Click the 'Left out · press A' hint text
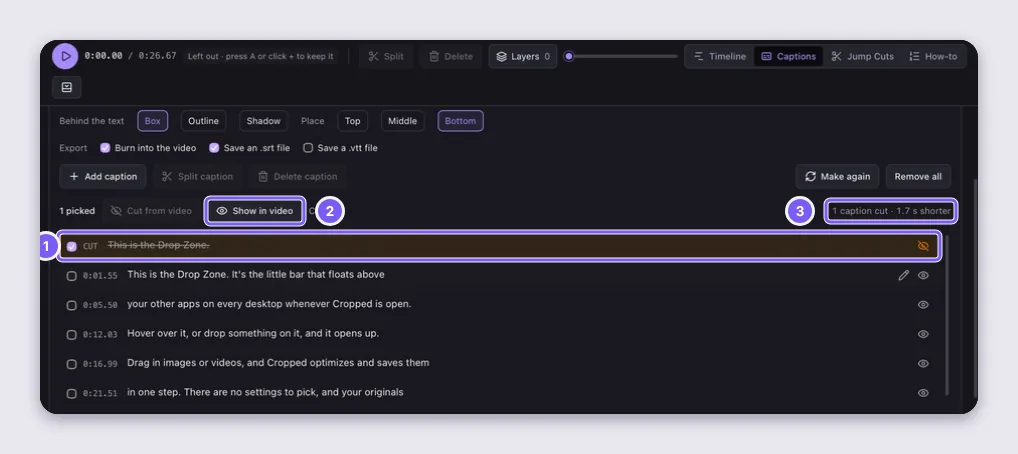Screen dimensions: 1018x454 (260, 57)
